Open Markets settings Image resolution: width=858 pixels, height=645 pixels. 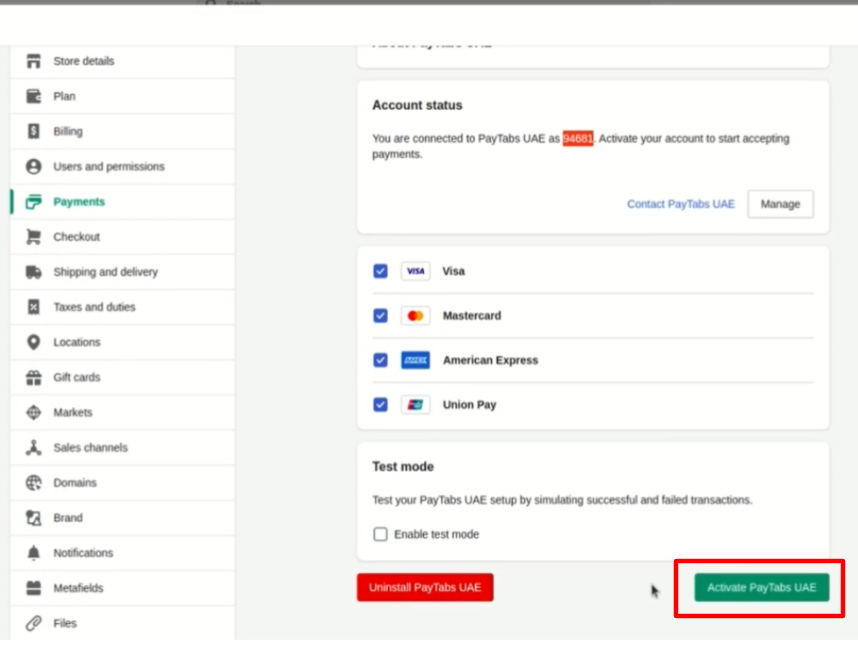point(123,412)
